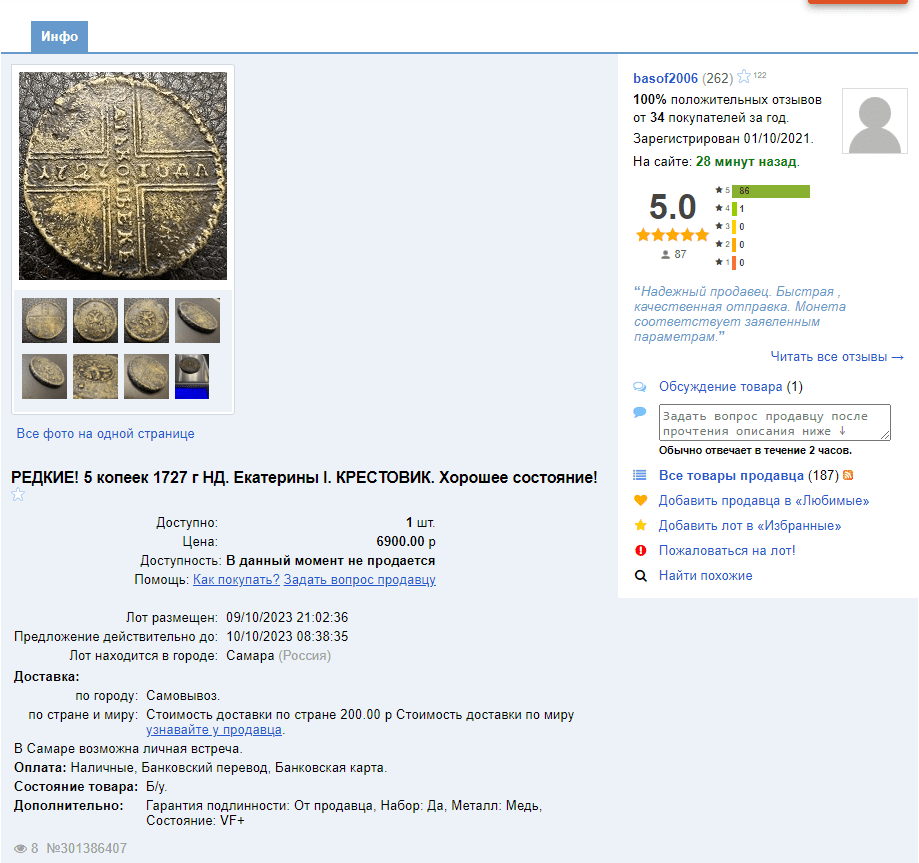Click the review quote 'Надежный продавец'

point(739,314)
